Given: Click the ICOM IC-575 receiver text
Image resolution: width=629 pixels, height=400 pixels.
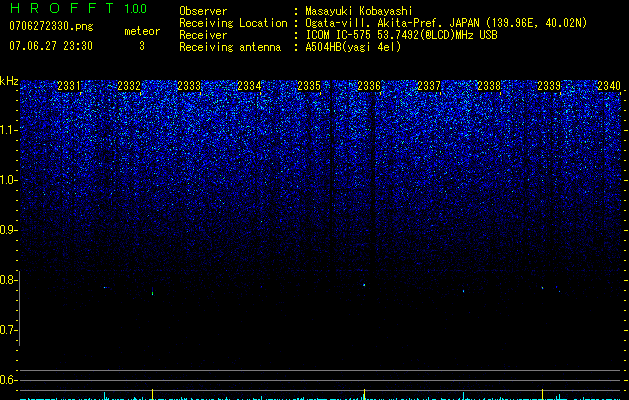Looking at the screenshot, I should 401,35.
